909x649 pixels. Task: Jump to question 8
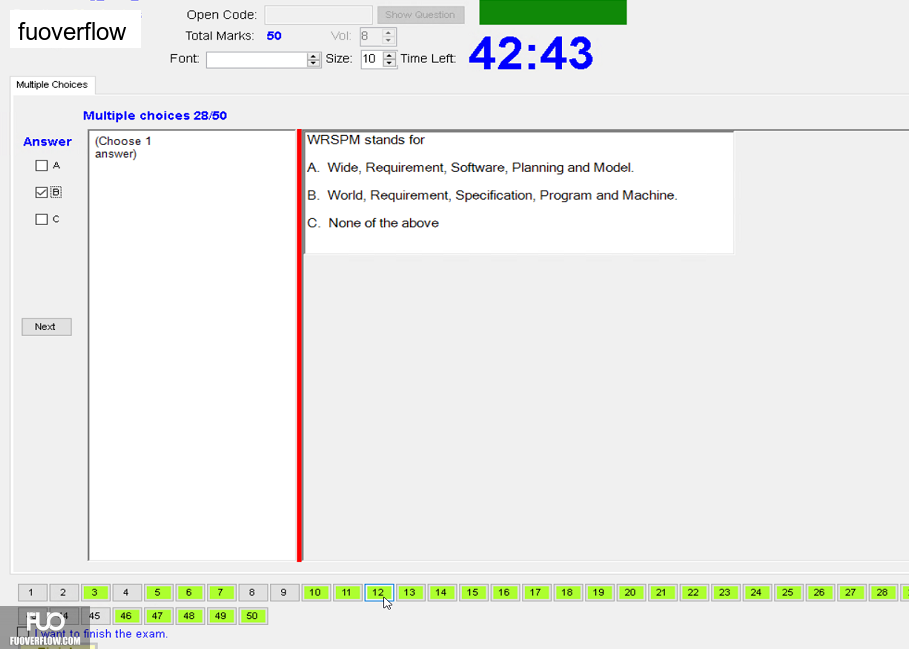[252, 592]
